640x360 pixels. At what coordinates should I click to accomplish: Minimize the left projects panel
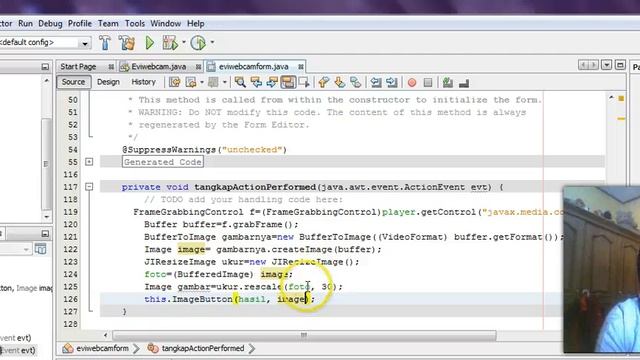click(x=45, y=67)
